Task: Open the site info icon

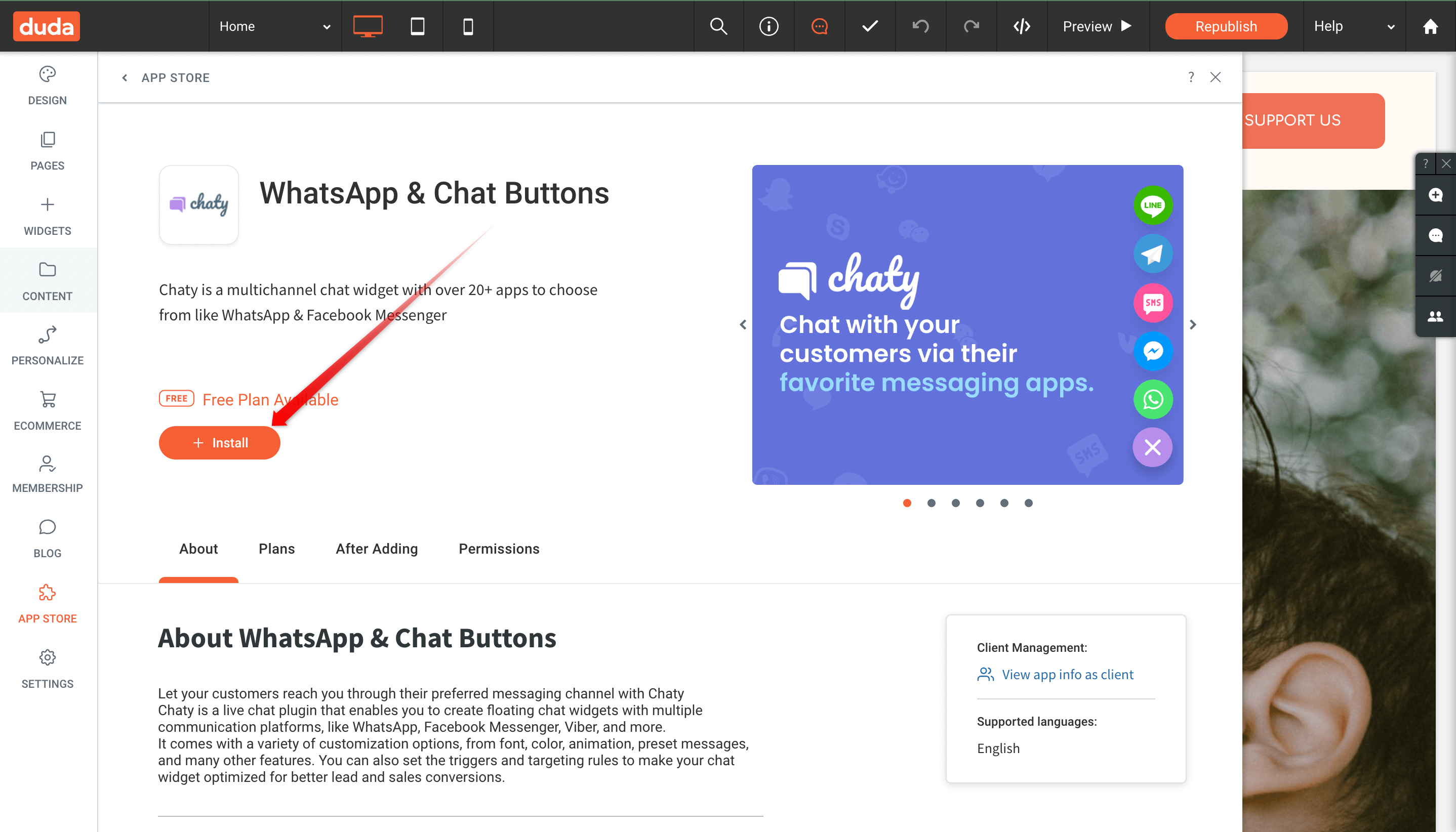Action: (x=769, y=26)
